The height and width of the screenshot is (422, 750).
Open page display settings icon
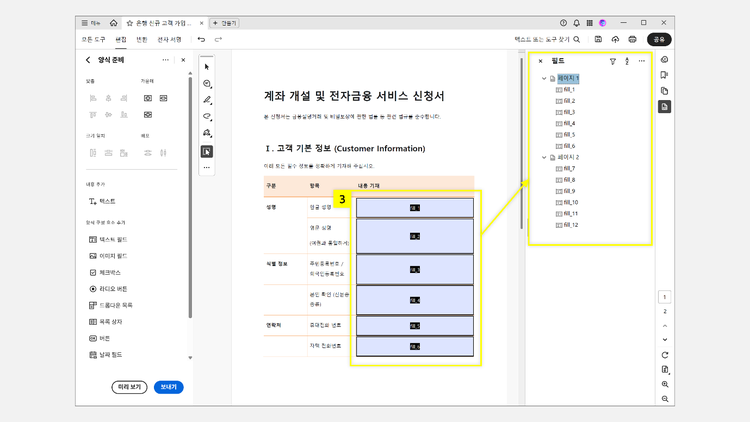click(665, 369)
